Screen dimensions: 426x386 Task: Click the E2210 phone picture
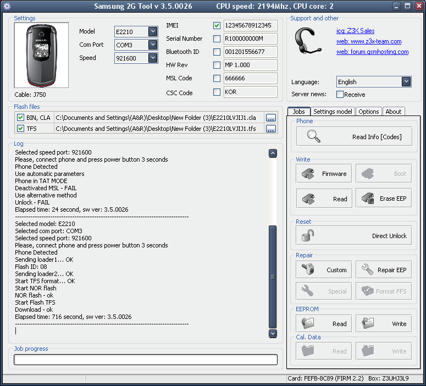pos(42,55)
